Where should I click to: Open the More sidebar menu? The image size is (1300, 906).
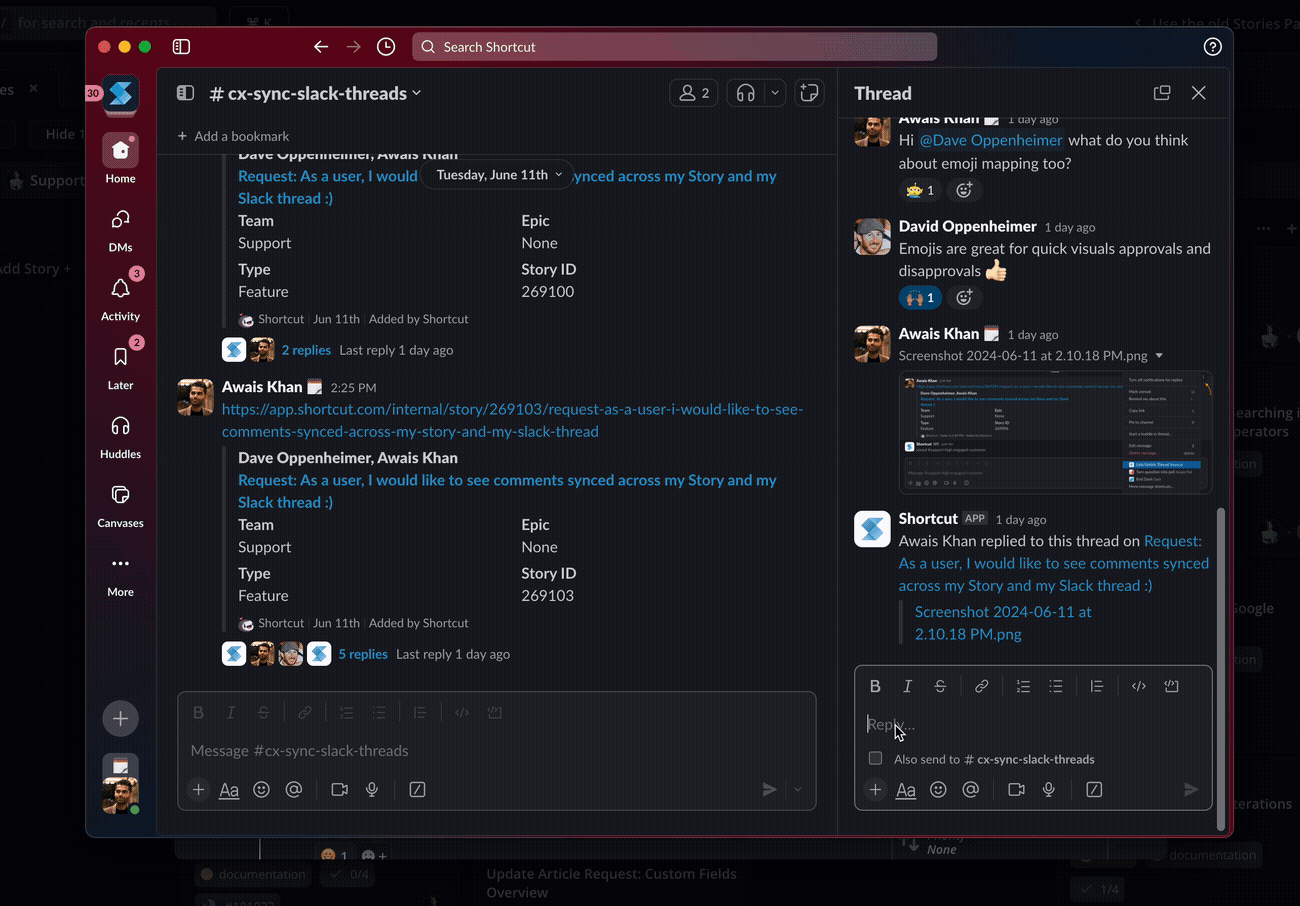[x=120, y=573]
